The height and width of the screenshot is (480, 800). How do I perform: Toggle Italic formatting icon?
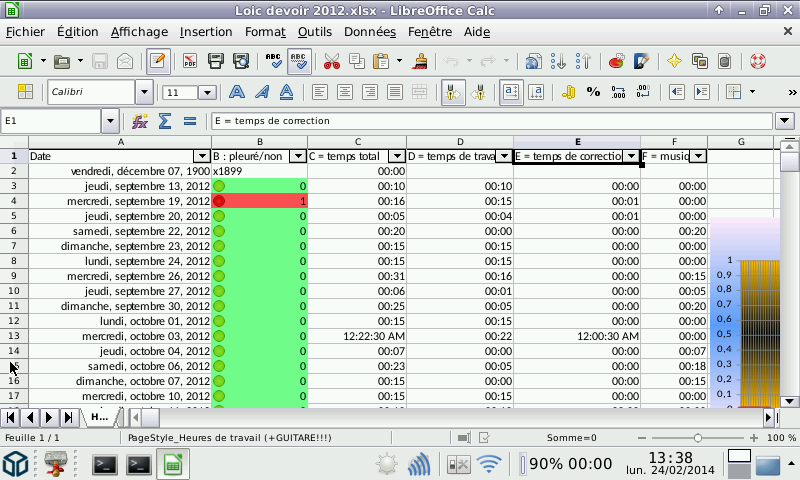(x=262, y=92)
